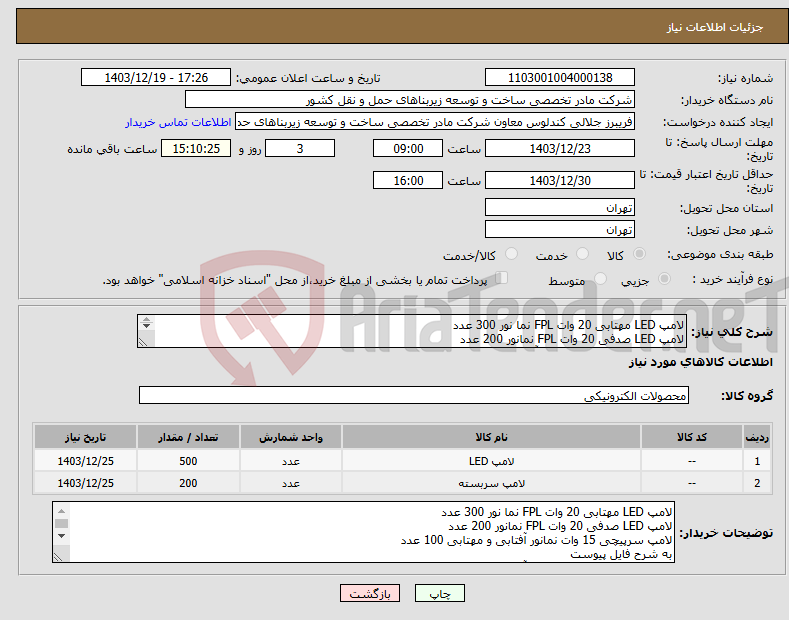The image size is (789, 620).
Task: Click the price validity date 1403/12/30
Action: click(560, 180)
